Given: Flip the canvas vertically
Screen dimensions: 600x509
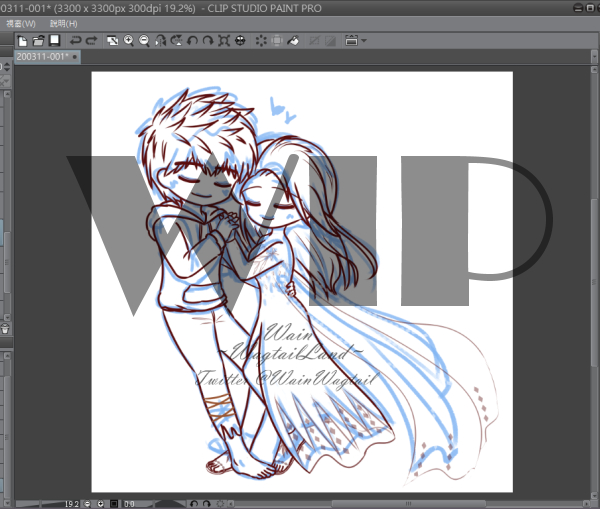Looking at the screenshot, I should pyautogui.click(x=176, y=41).
